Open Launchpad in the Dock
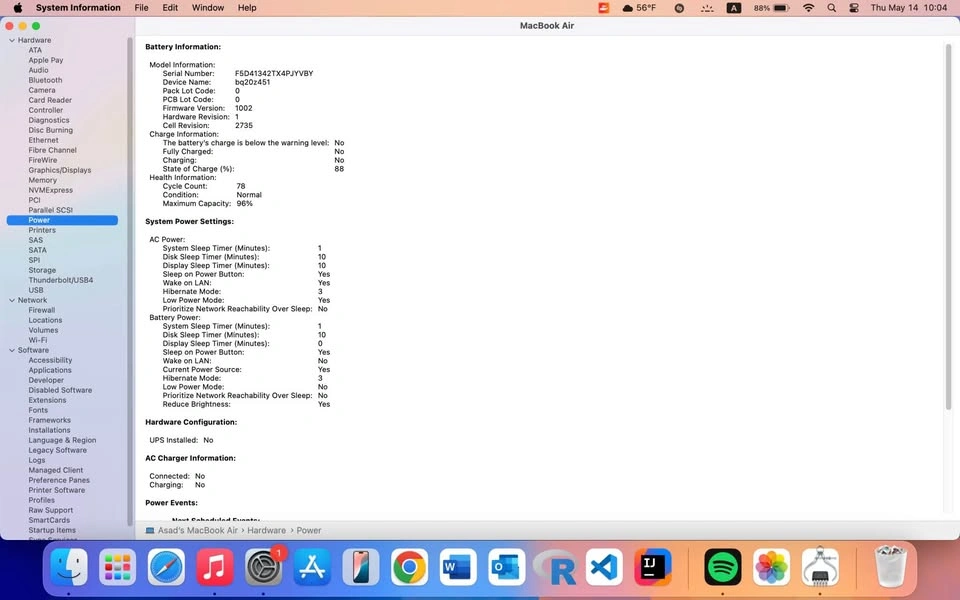 [x=117, y=567]
